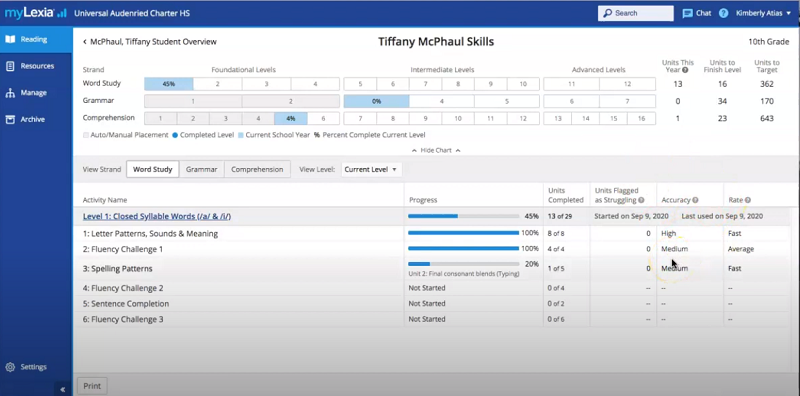The width and height of the screenshot is (800, 396).
Task: Open the Archive box icon
Action: pos(10,119)
